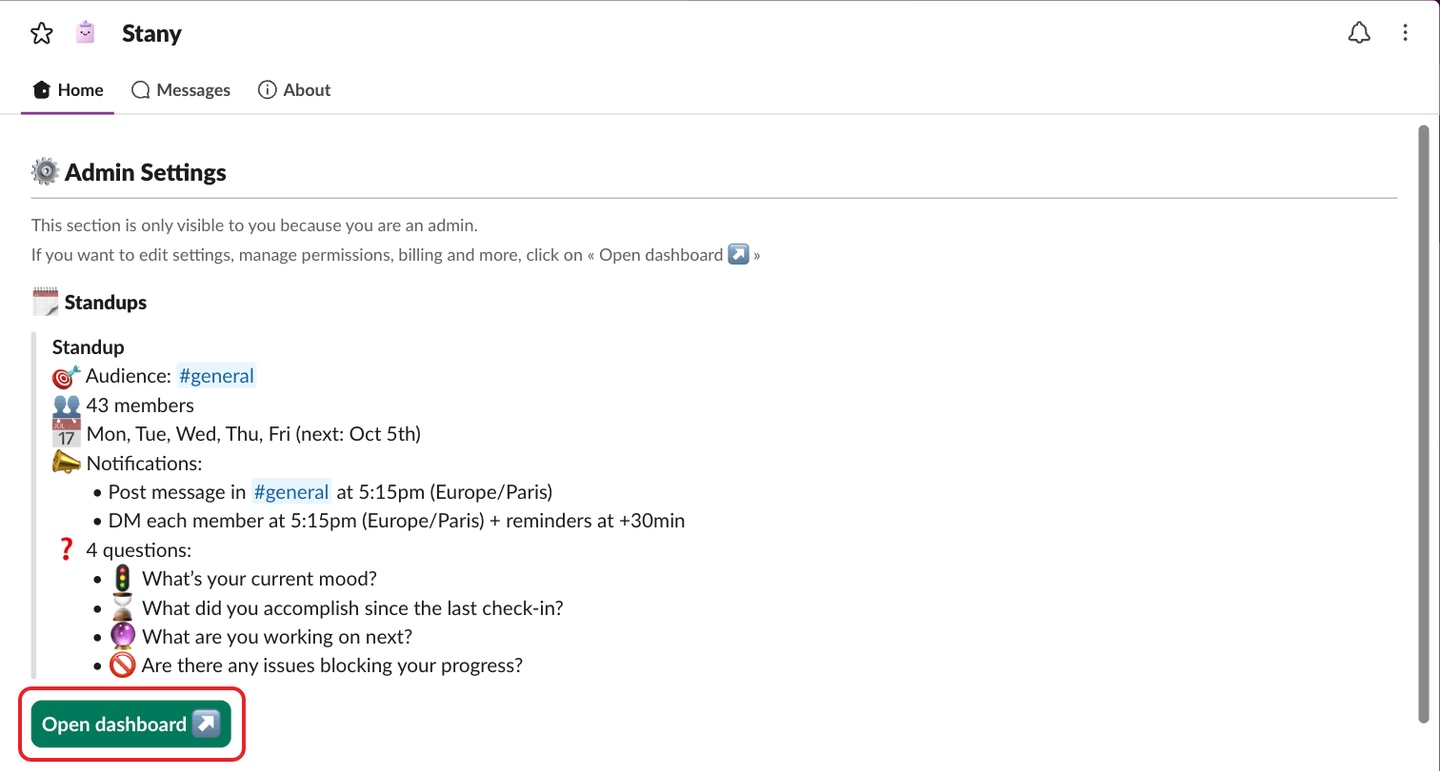Click "What are you working on next?"

click(x=277, y=636)
